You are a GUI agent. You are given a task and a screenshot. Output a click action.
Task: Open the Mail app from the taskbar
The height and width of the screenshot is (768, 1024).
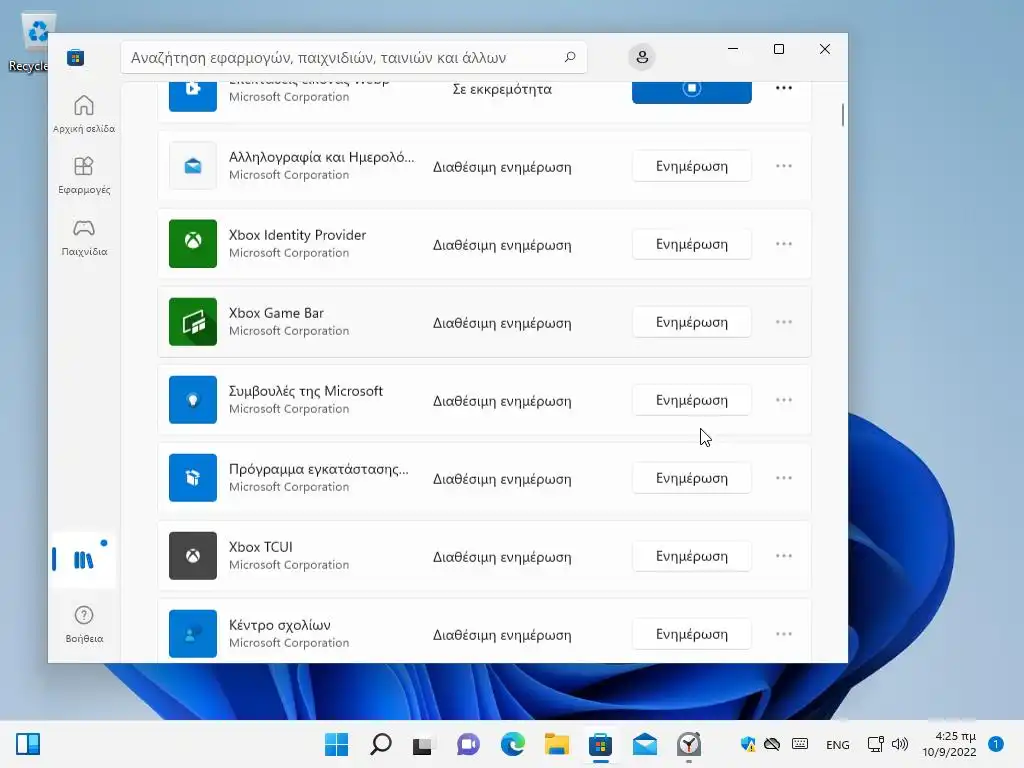click(x=645, y=744)
